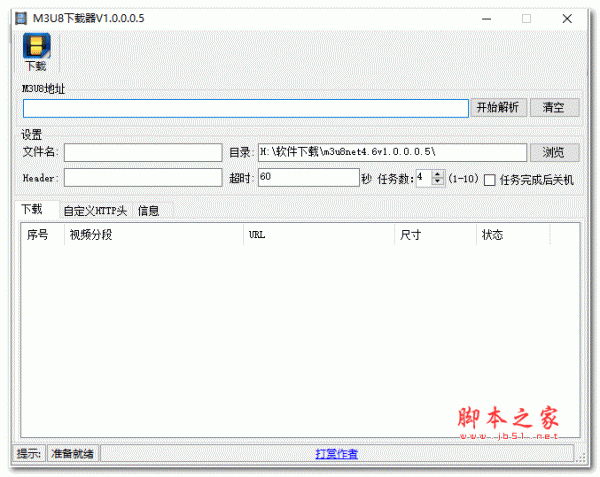Enable the 任务完成后关机 checkbox
This screenshot has width=600, height=477.
(489, 180)
